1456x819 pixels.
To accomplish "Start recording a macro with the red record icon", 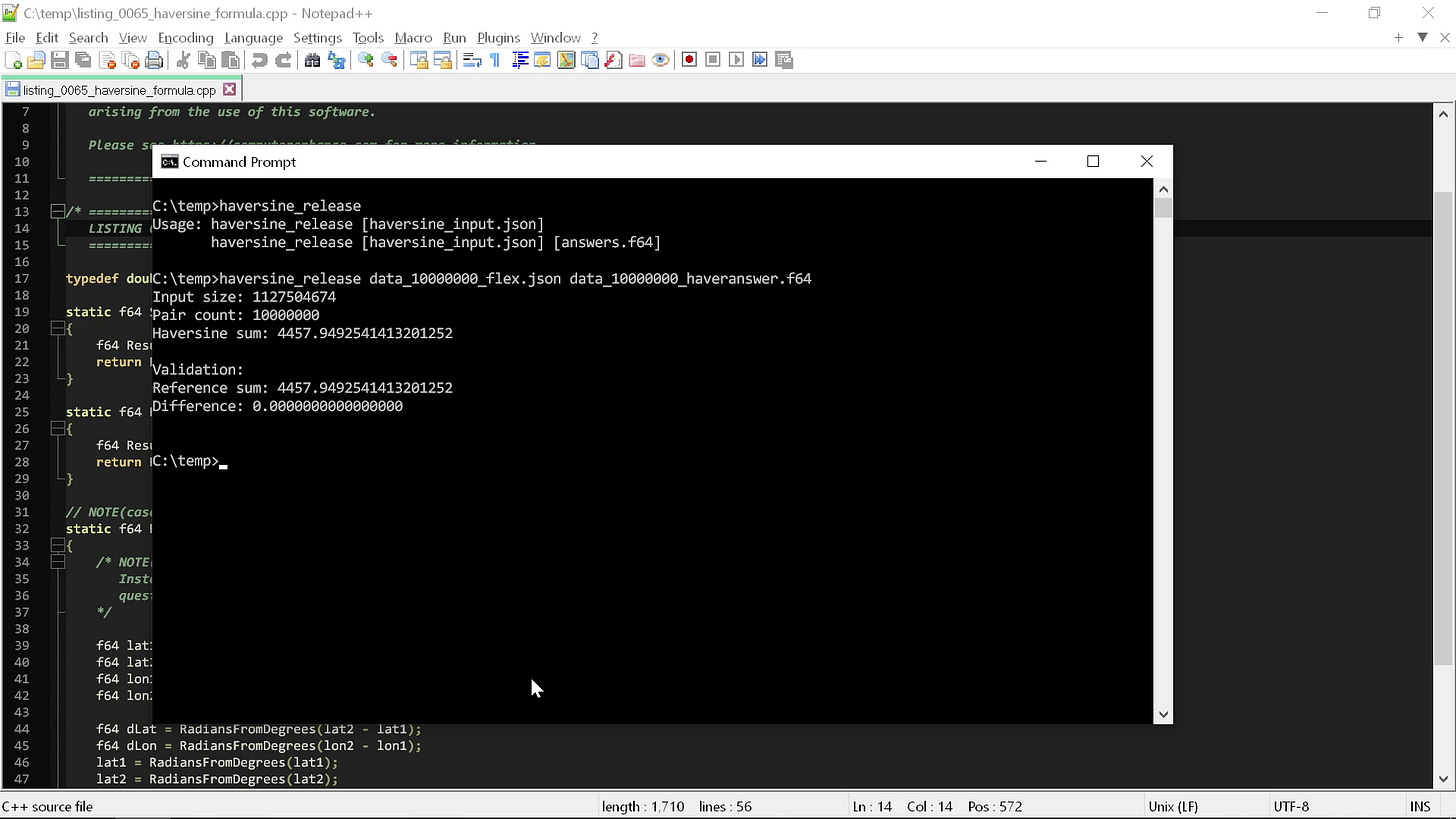I will (688, 60).
